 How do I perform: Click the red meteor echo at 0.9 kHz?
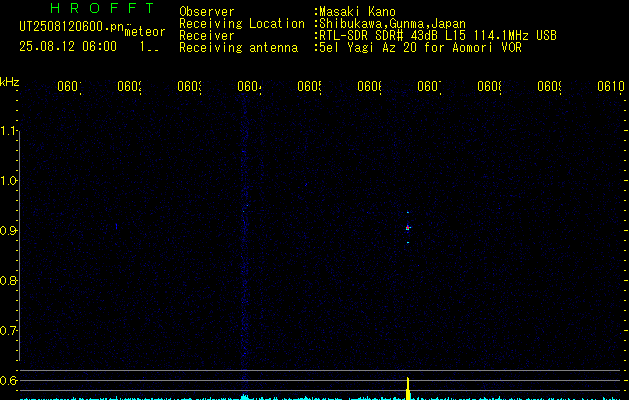(x=408, y=228)
